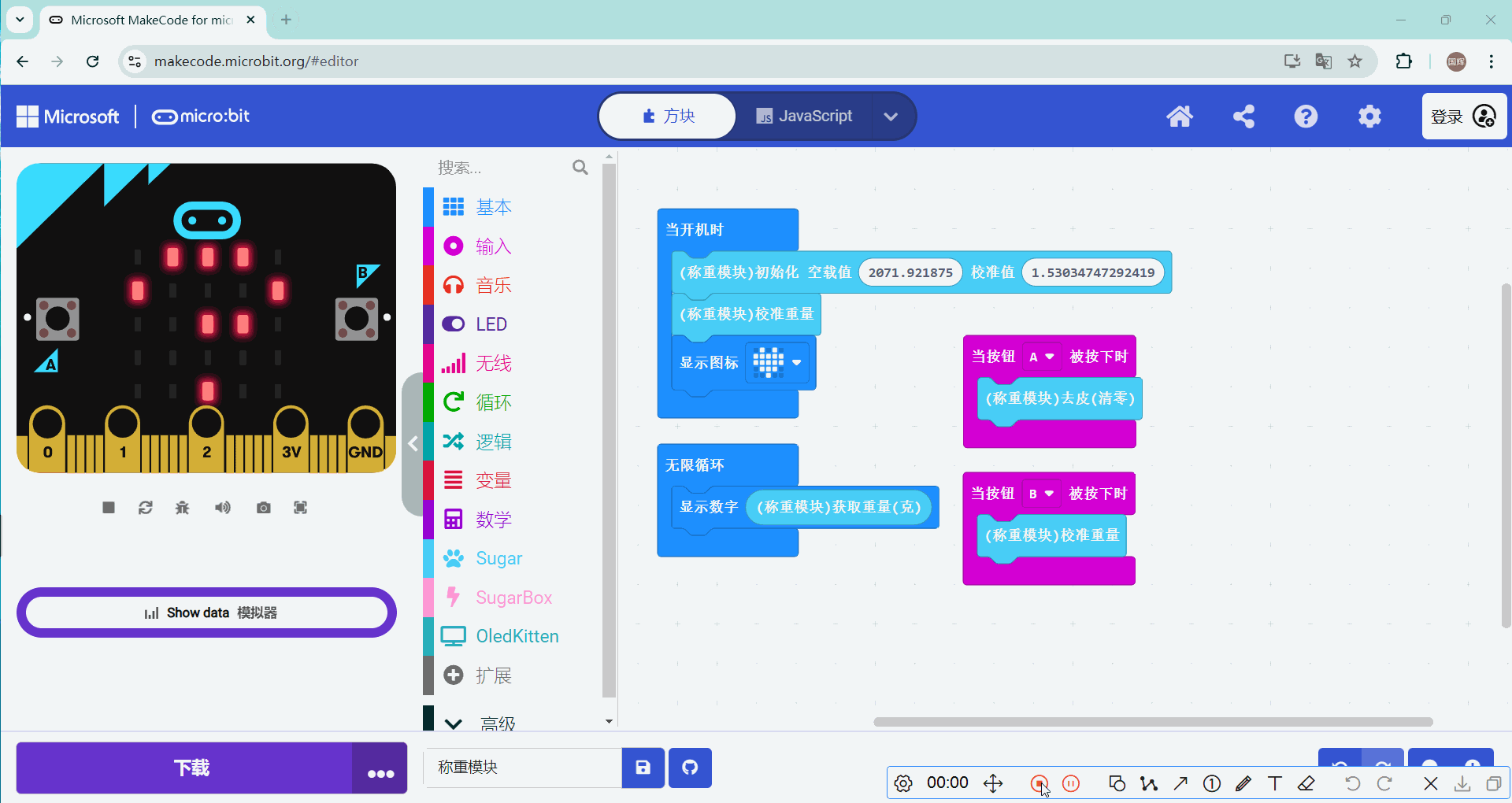
Task: Select the eraser annotation tool
Action: (x=1306, y=783)
